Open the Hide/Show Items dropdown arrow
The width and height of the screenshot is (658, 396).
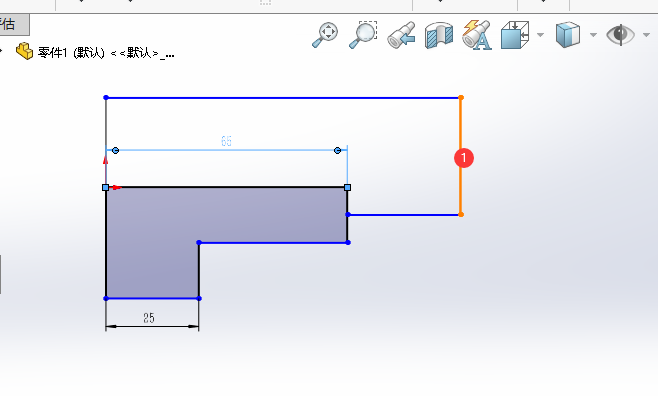tap(646, 35)
